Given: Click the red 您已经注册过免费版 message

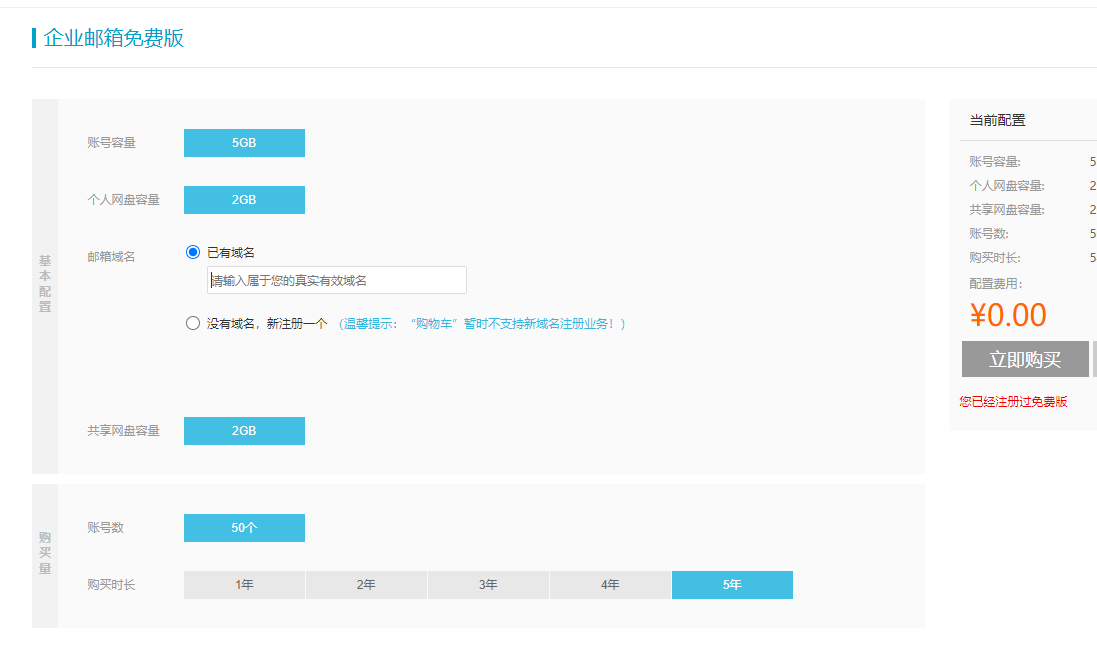Looking at the screenshot, I should click(x=1013, y=402).
